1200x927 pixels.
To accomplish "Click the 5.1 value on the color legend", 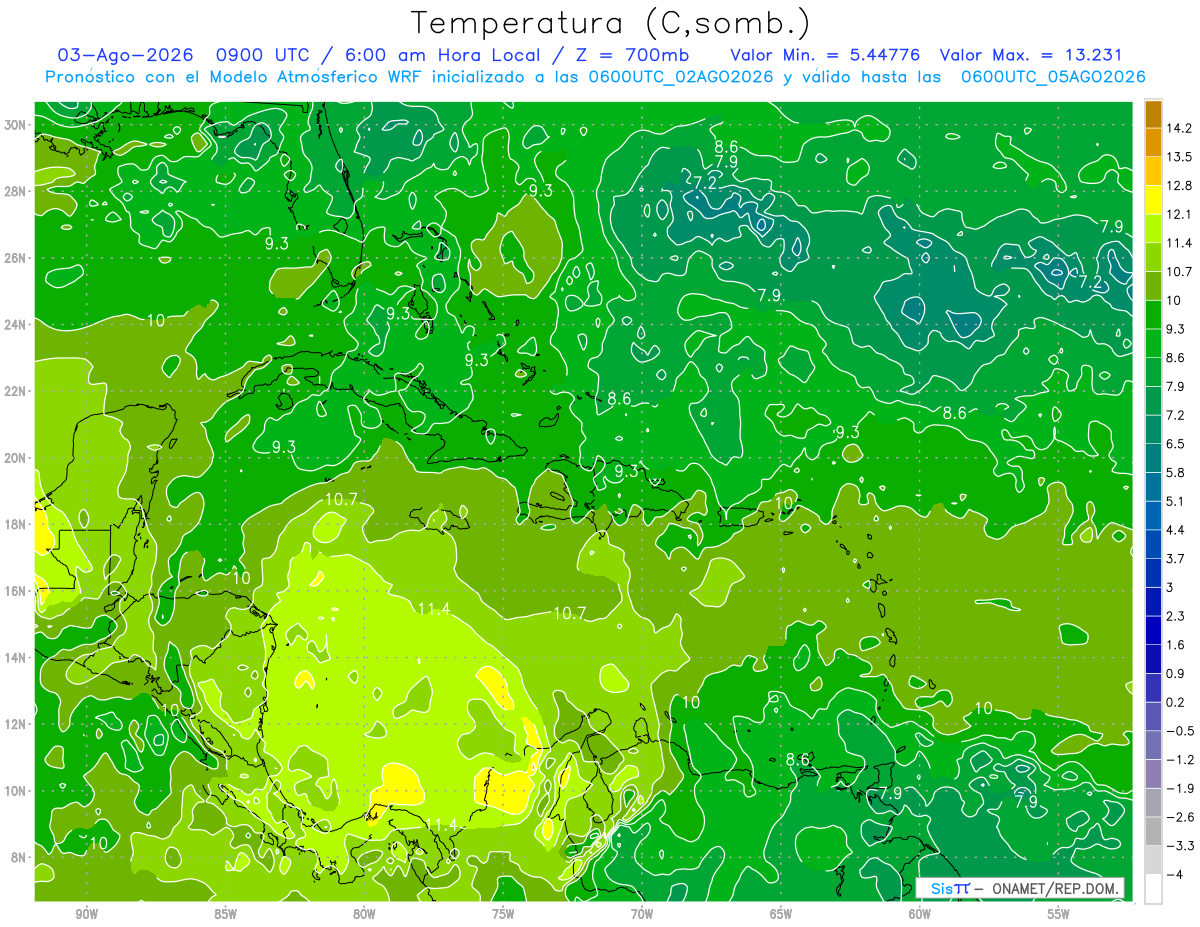I will click(1176, 501).
